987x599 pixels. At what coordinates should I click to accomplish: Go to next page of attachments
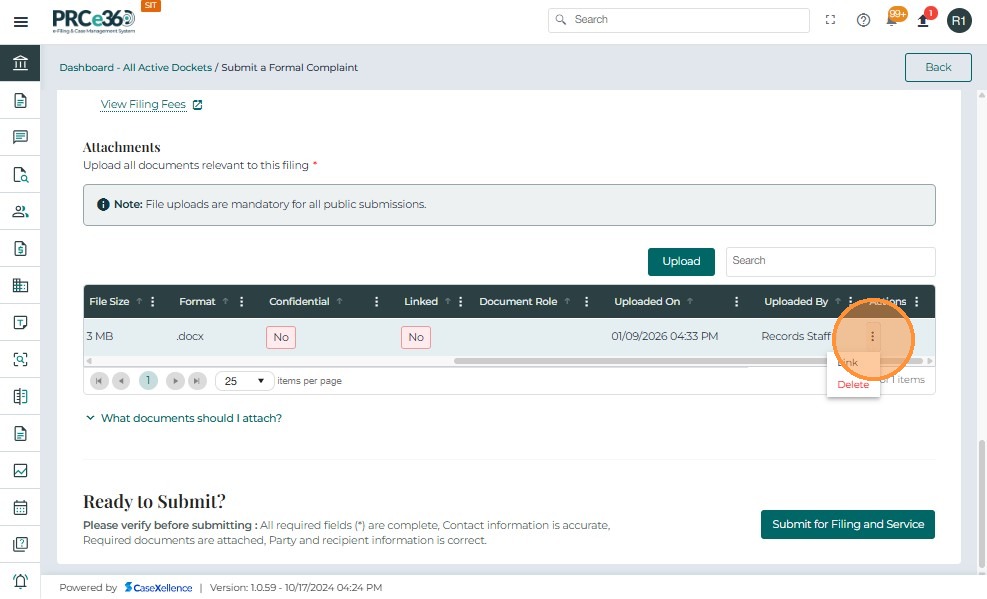tap(176, 381)
